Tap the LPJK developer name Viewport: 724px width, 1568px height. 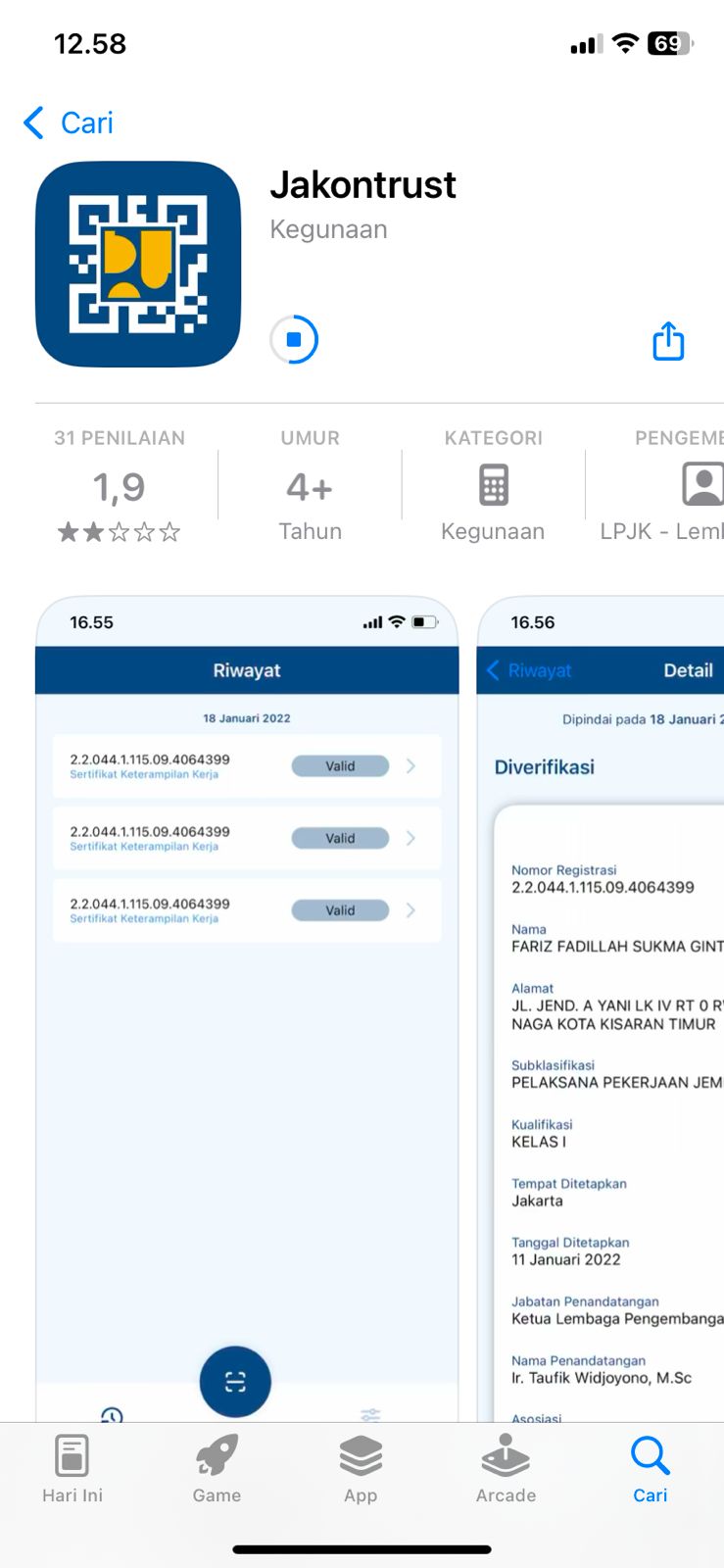point(662,531)
